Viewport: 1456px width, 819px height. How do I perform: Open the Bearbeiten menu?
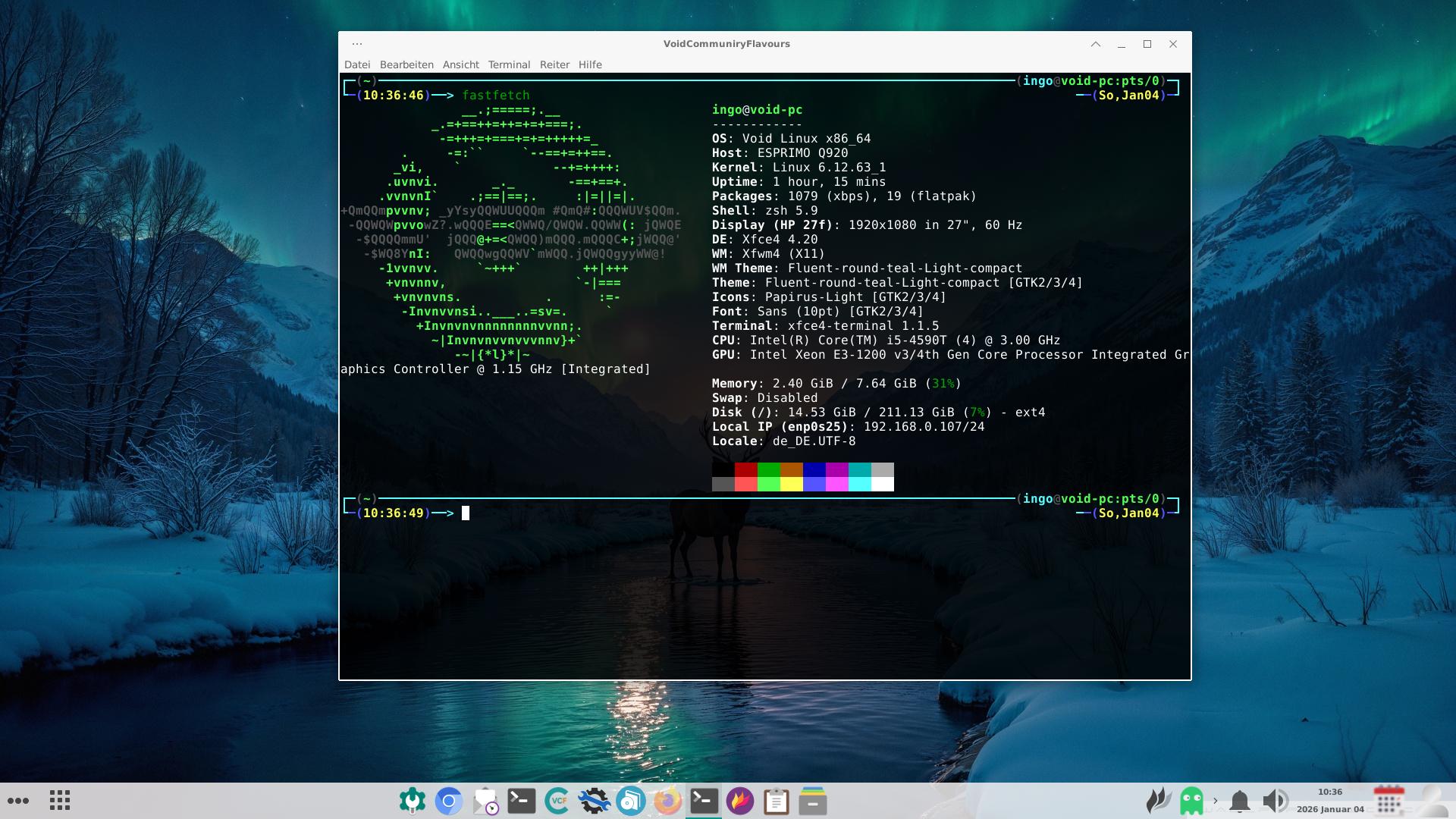click(x=406, y=64)
